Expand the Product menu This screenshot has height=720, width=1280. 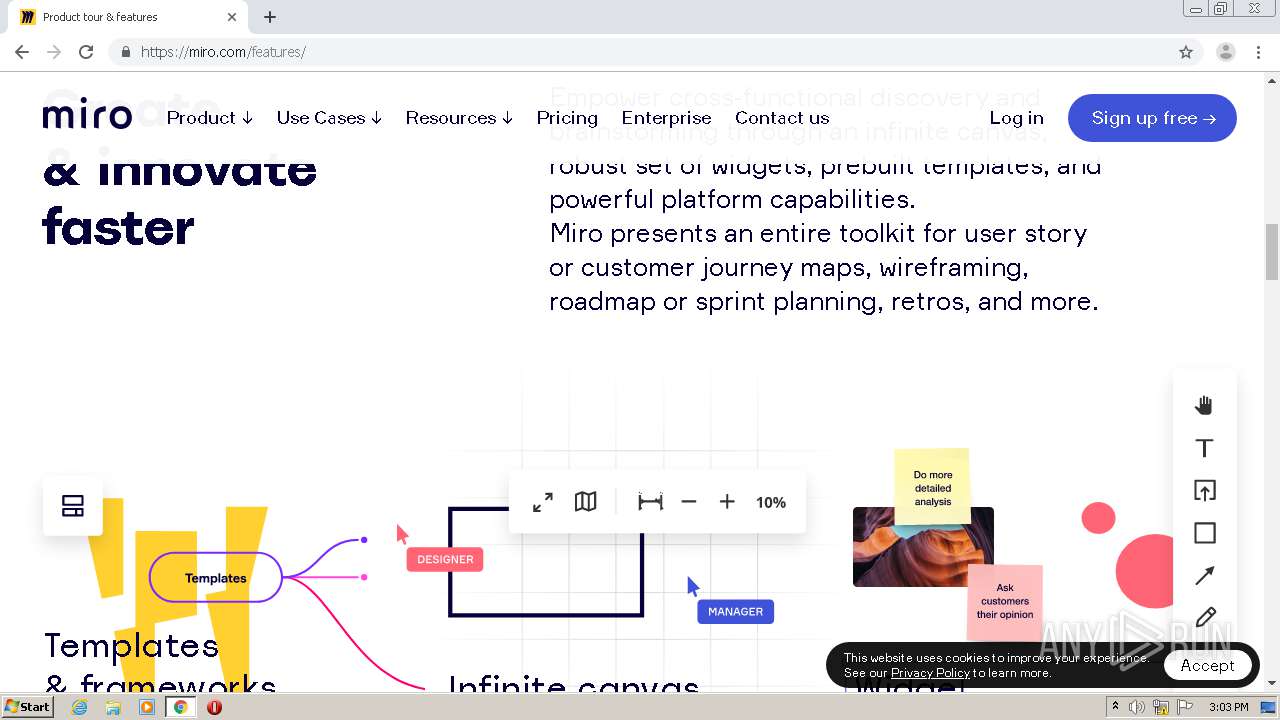point(210,118)
